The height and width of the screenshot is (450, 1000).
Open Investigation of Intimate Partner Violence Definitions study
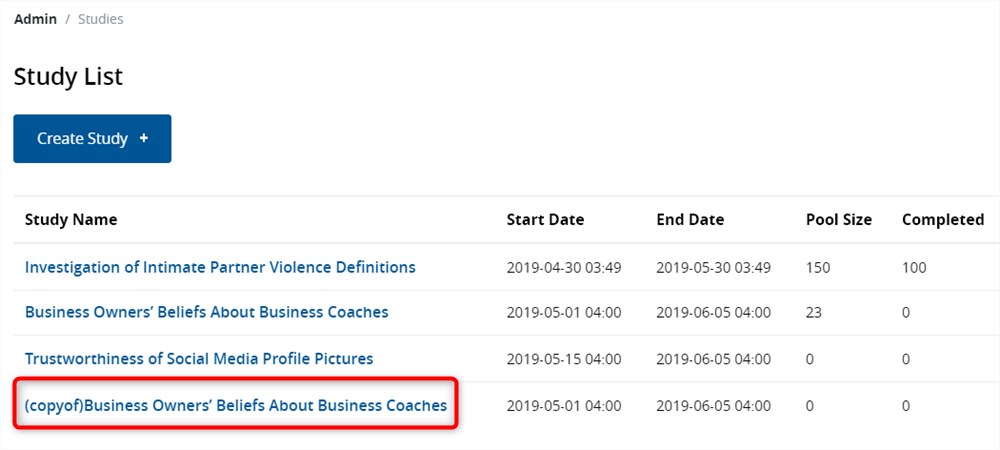click(220, 267)
